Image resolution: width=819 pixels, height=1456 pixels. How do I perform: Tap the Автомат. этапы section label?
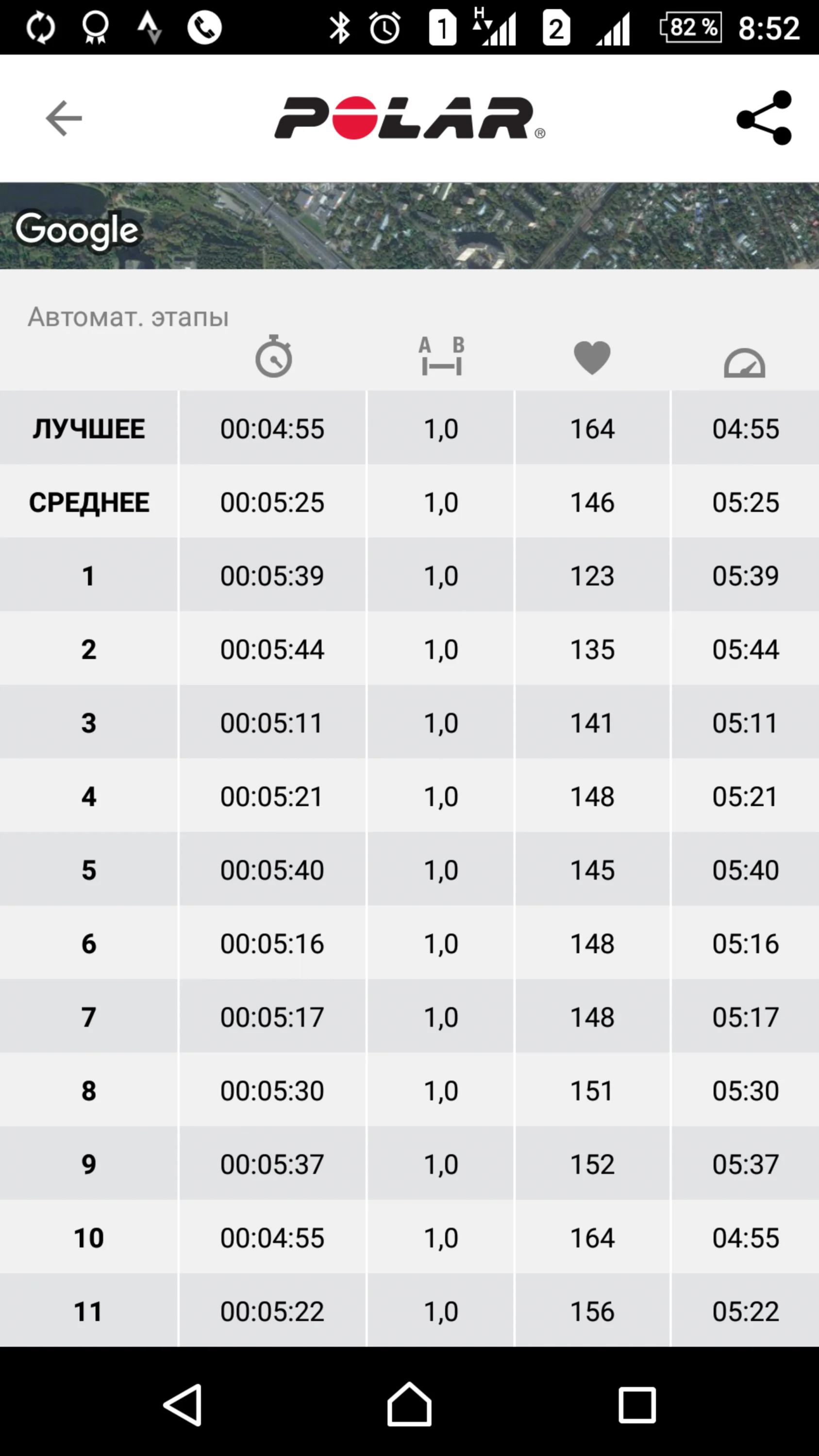(x=128, y=316)
